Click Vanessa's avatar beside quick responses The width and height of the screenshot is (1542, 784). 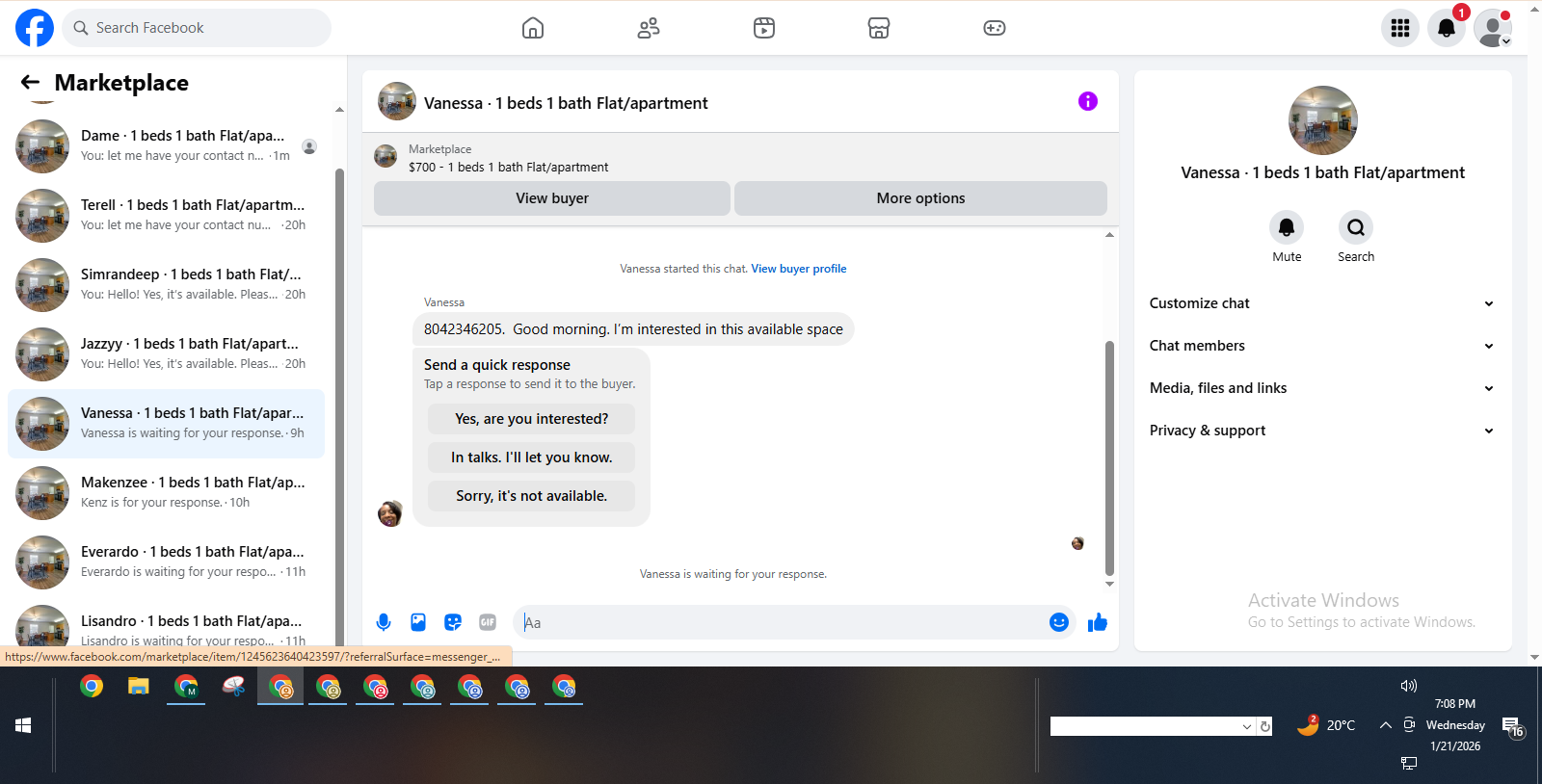[390, 513]
